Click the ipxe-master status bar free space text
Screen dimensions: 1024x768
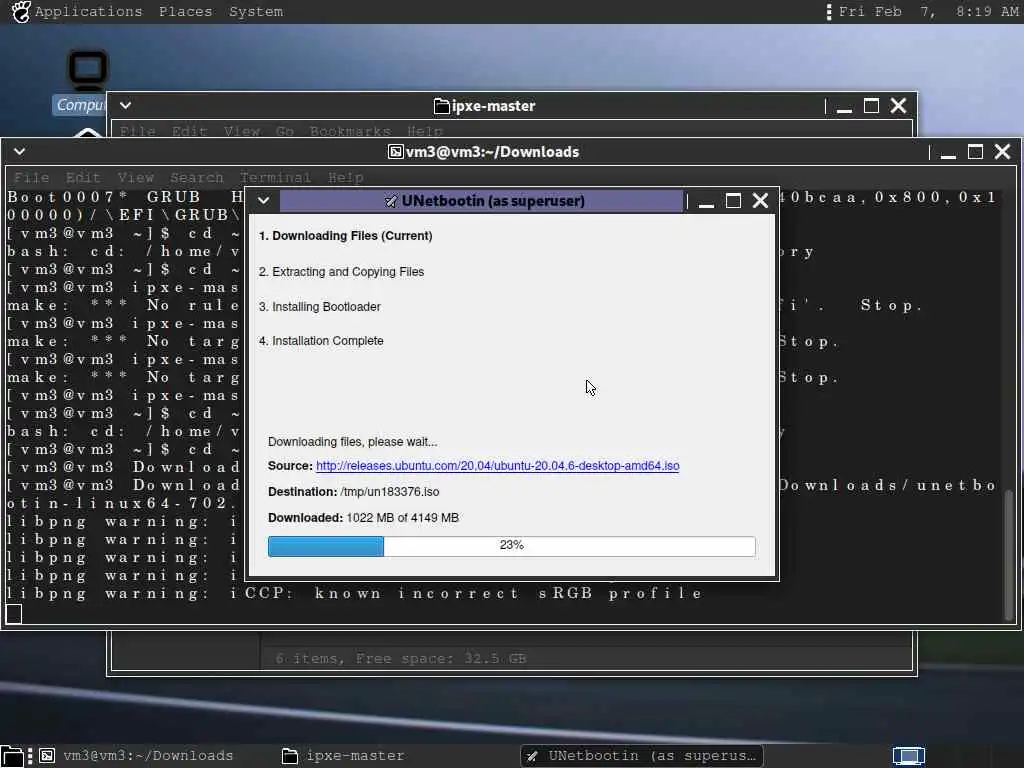point(400,658)
